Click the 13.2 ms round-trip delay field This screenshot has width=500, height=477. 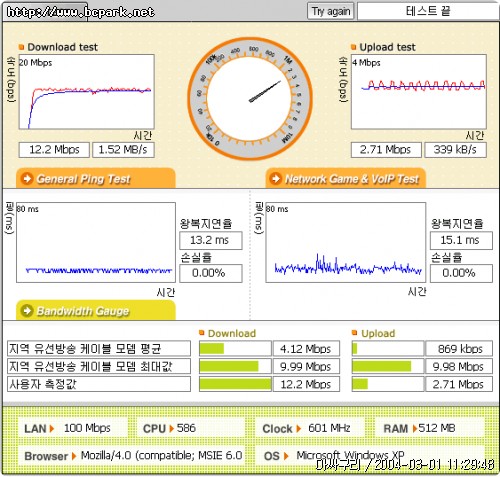pos(211,240)
